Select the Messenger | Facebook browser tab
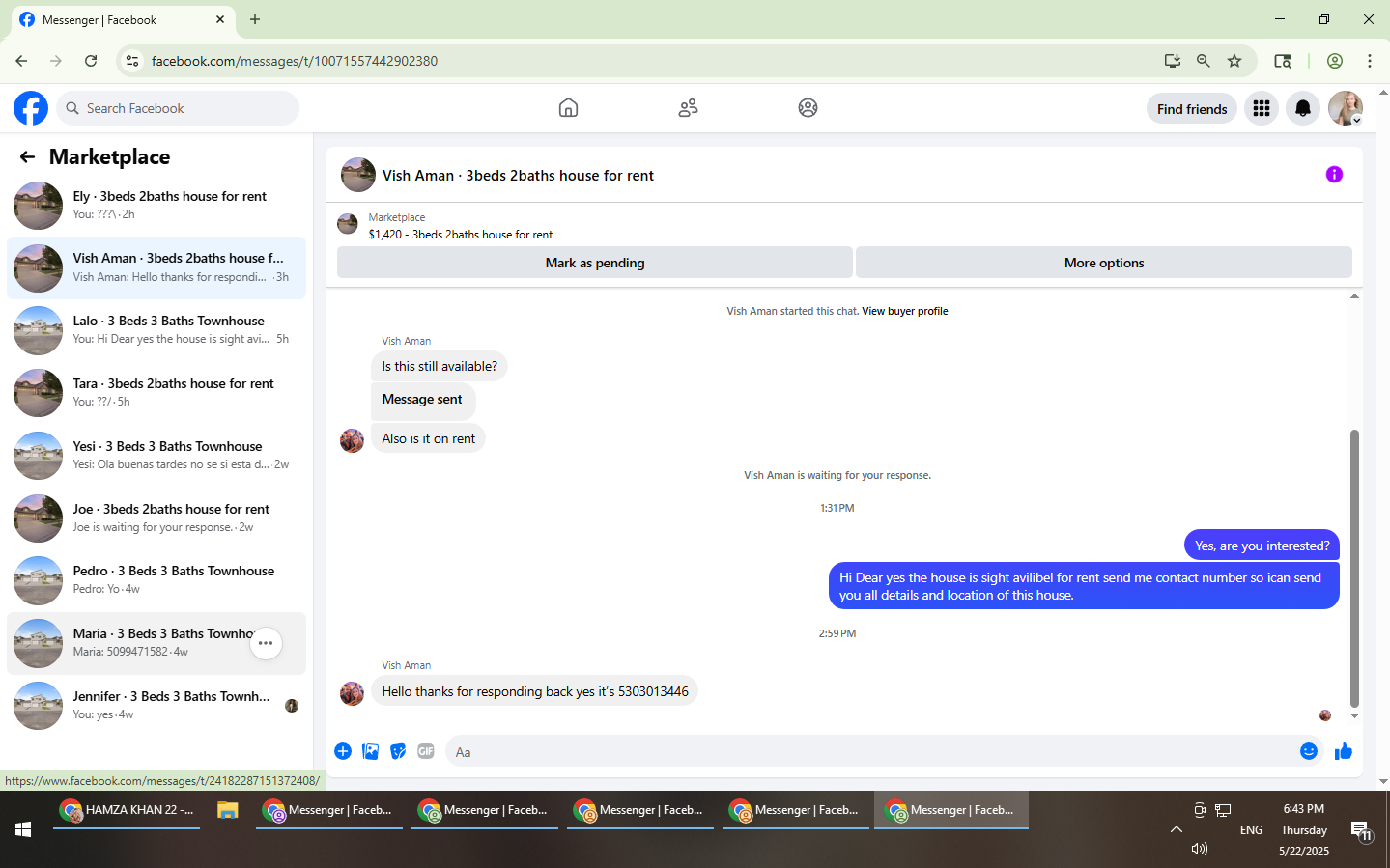This screenshot has height=868, width=1390. click(x=122, y=19)
